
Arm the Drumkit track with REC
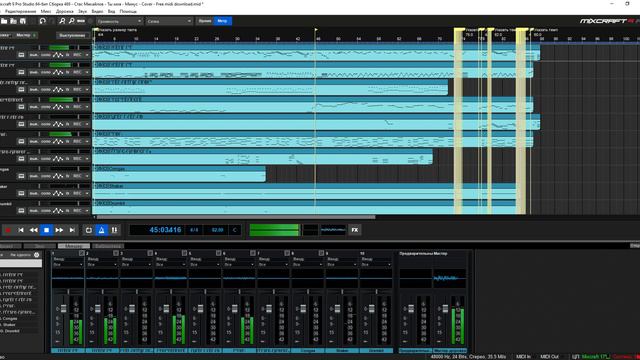pyautogui.click(x=77, y=211)
